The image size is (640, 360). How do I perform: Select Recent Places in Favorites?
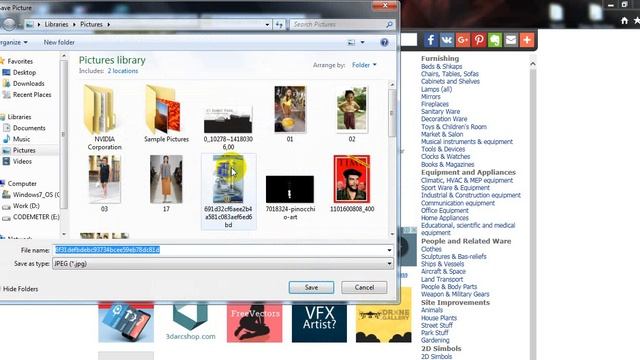click(x=32, y=95)
